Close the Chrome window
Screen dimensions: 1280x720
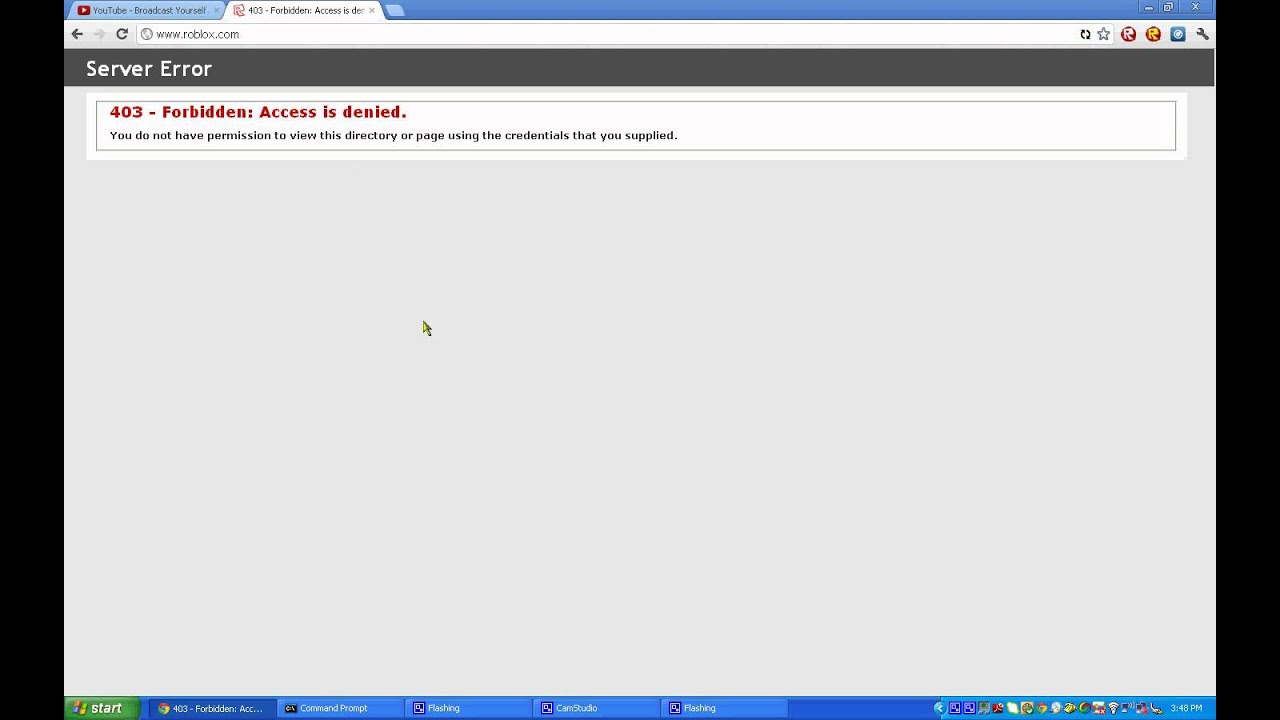[x=1195, y=7]
